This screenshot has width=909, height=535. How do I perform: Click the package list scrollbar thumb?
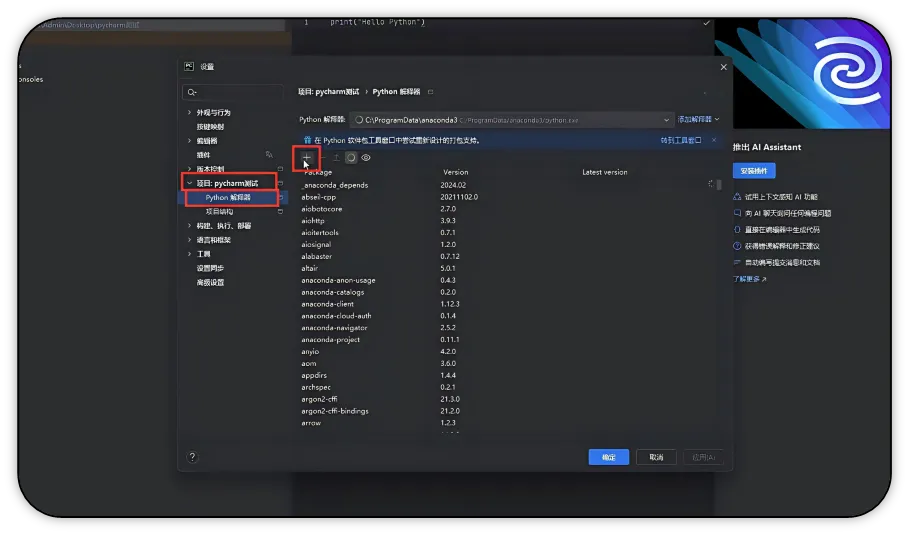tap(719, 185)
